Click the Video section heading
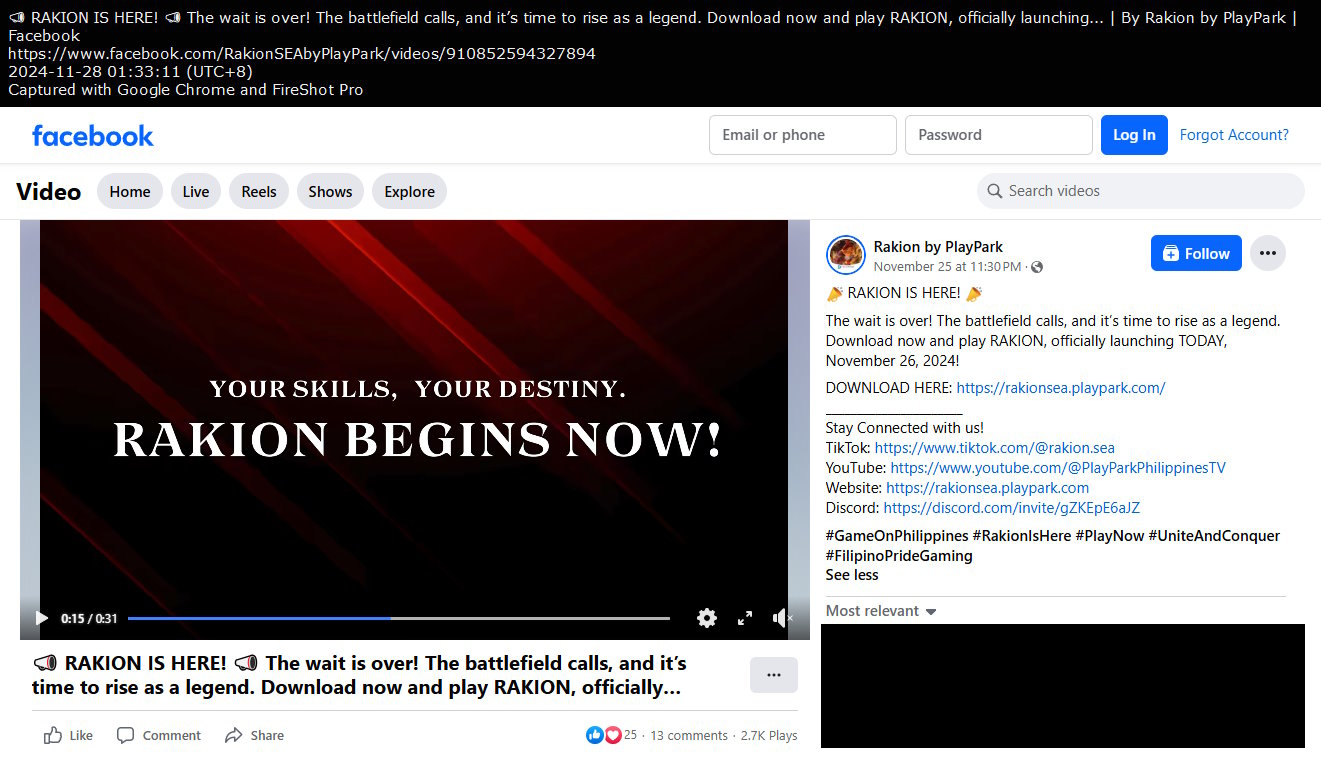The height and width of the screenshot is (758, 1321). (49, 191)
